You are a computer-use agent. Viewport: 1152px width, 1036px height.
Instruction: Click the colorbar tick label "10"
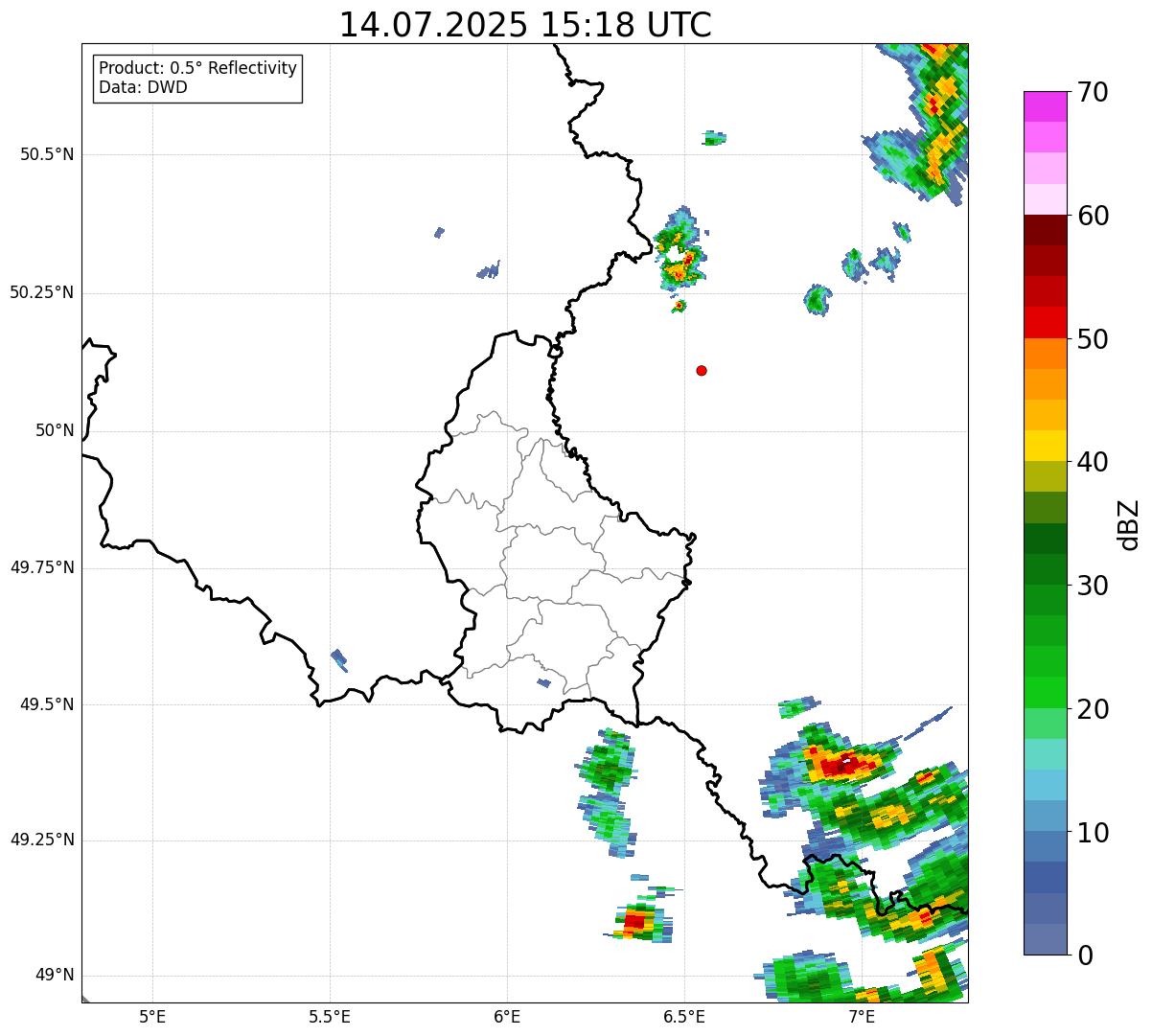click(1093, 833)
